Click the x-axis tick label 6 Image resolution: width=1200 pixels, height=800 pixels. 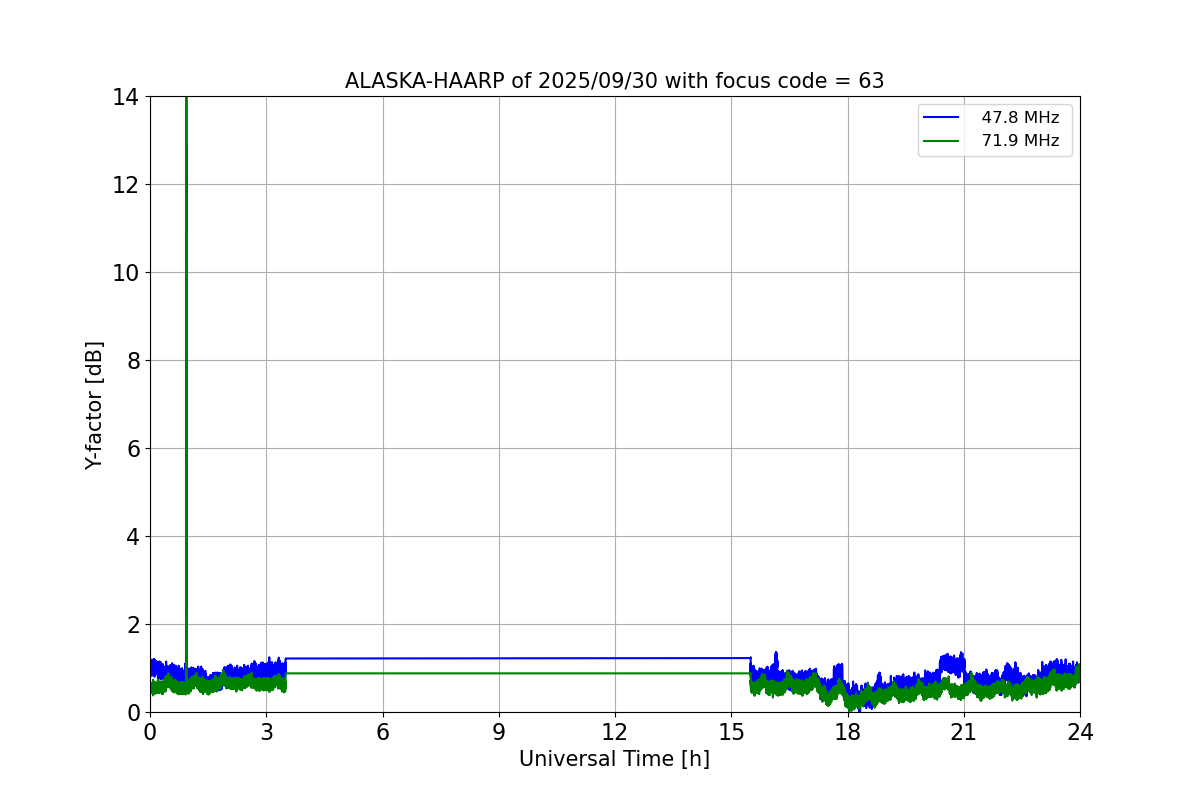(x=382, y=732)
